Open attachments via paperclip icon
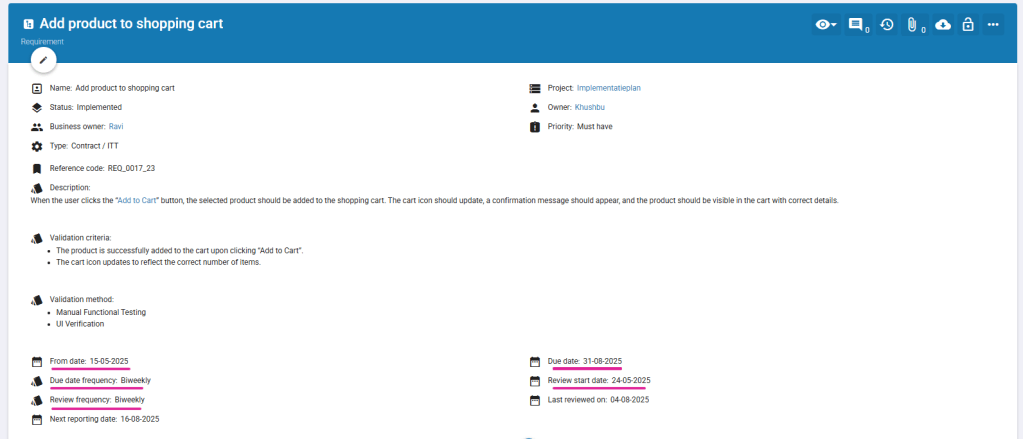The height and width of the screenshot is (439, 1023). click(913, 25)
